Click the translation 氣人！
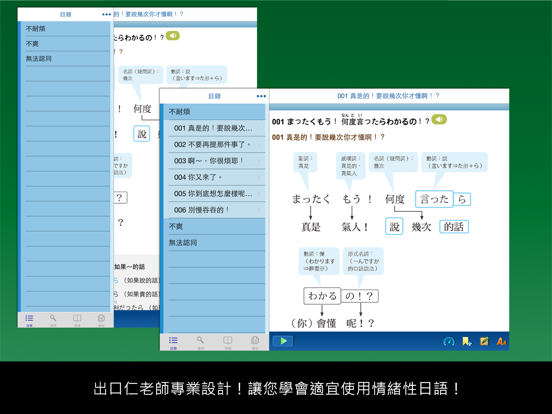This screenshot has width=552, height=414. pos(355,227)
